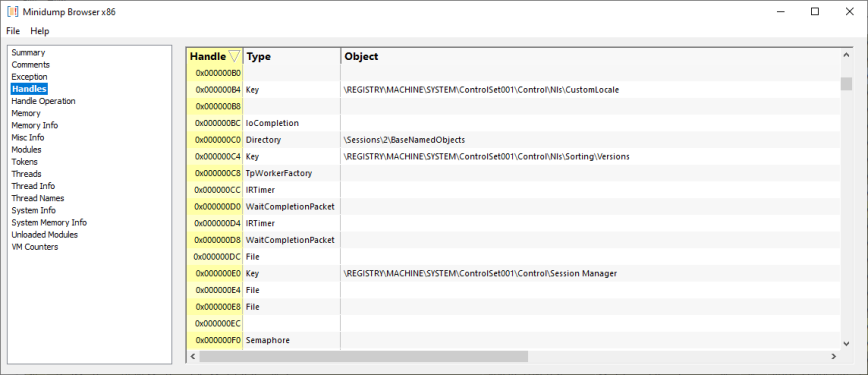Screen dimensions: 868x375
Task: Select handle 0x000000B4 cell
Action: coord(215,90)
